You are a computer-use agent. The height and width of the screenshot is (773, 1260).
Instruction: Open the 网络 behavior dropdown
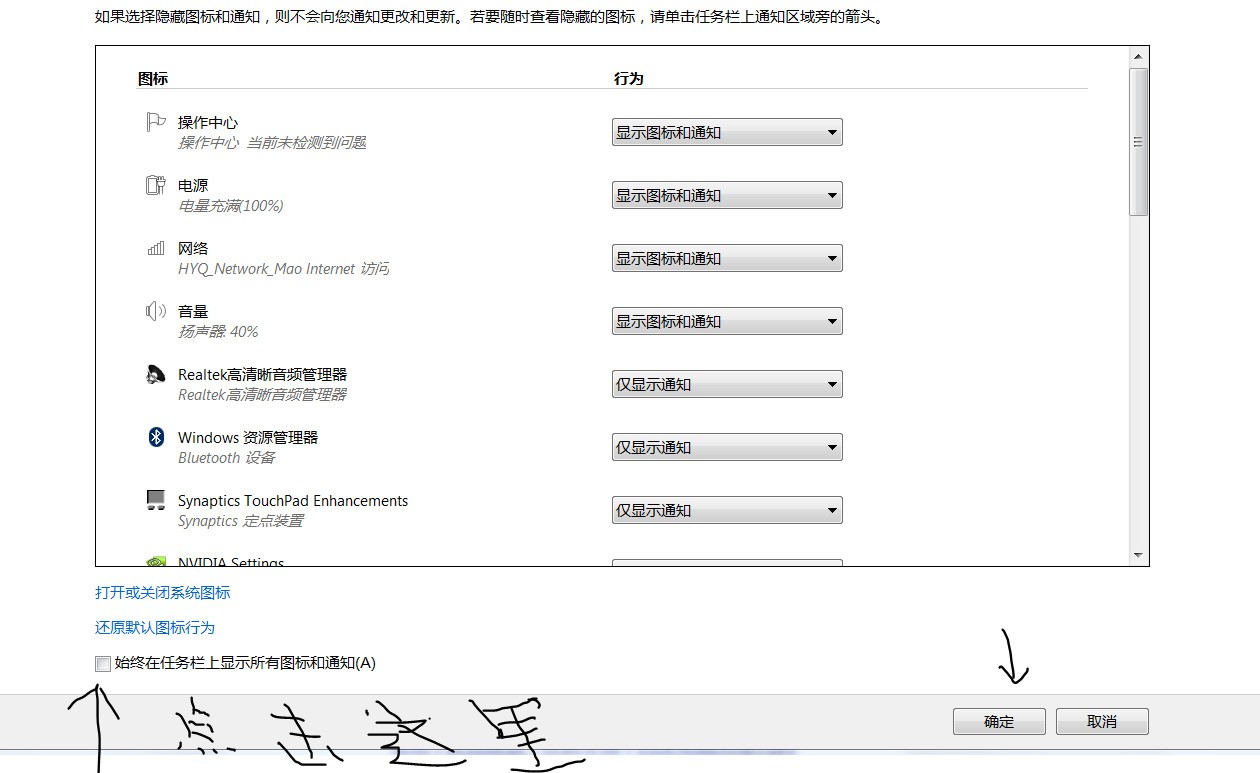click(x=727, y=258)
